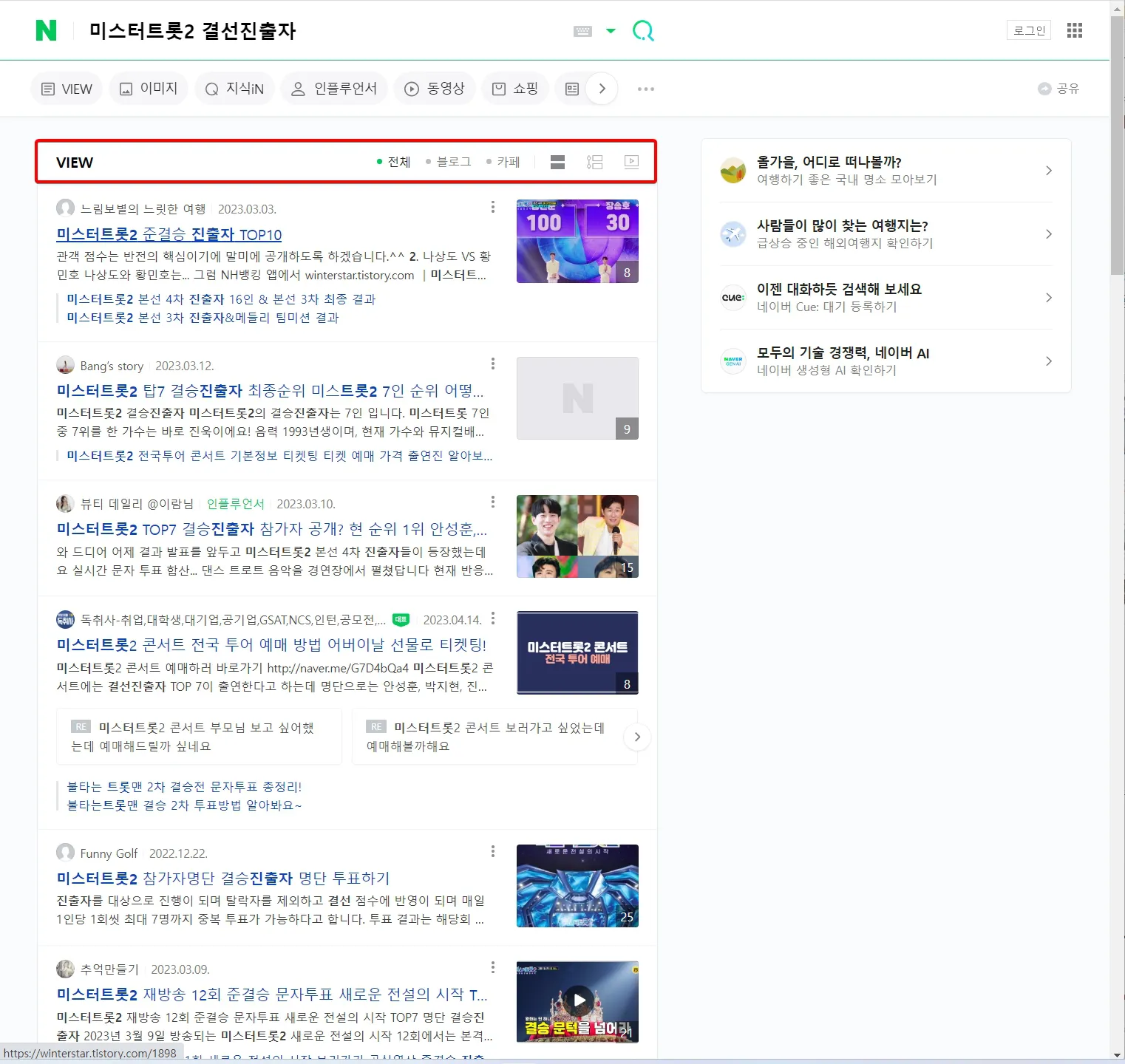Open options menu for 뷰티 데일리 post

click(493, 502)
